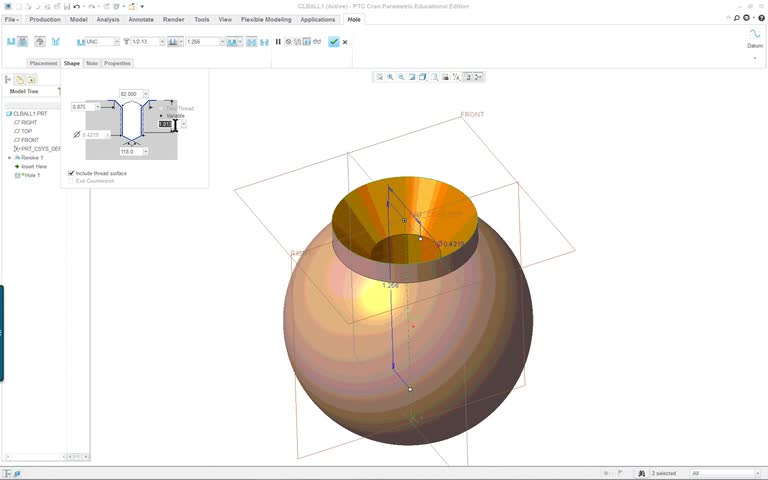Open the saved orientations icon

point(434,77)
